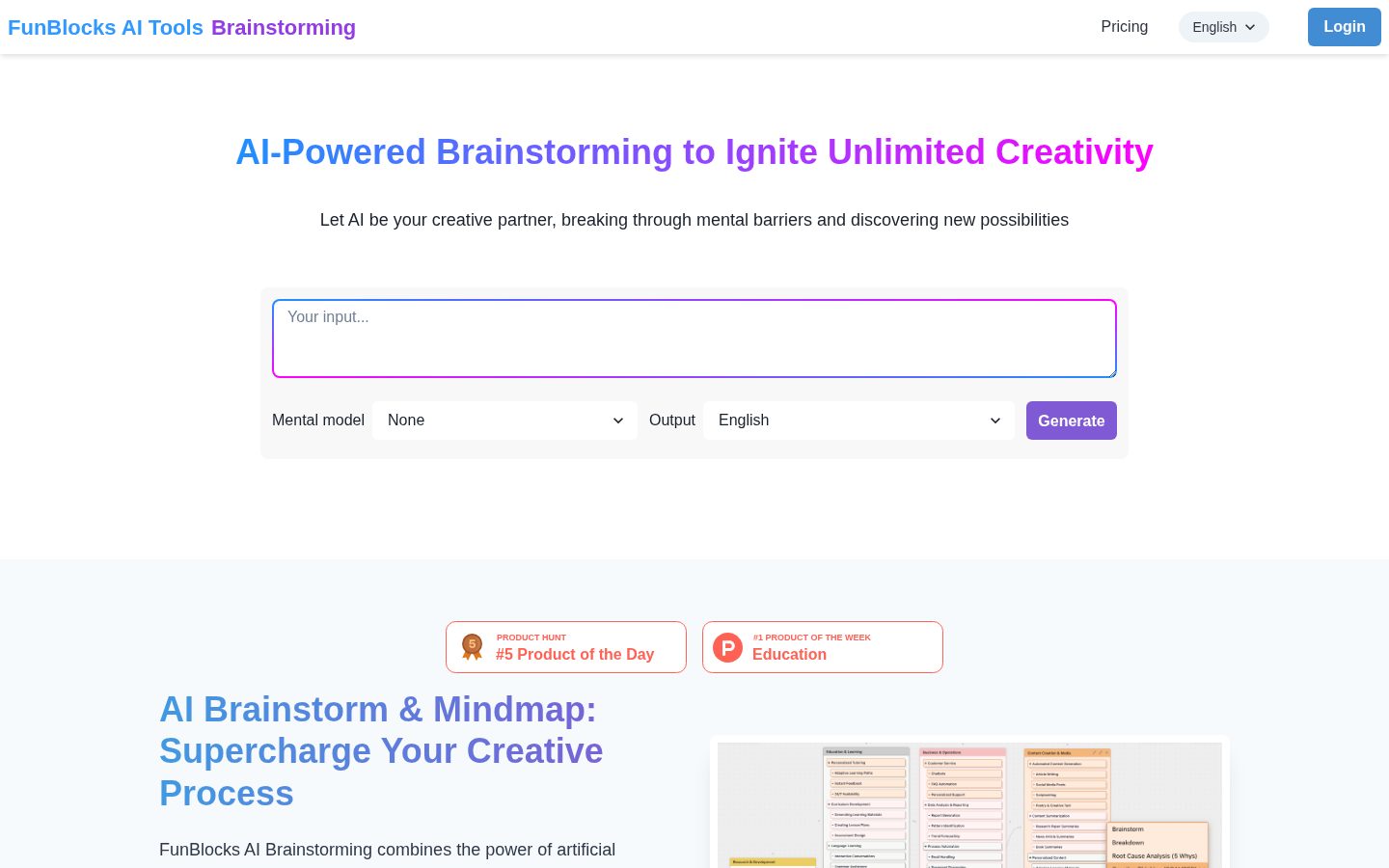This screenshot has width=1389, height=868.
Task: Click the Product Hunt medal icon
Action: pos(472,646)
